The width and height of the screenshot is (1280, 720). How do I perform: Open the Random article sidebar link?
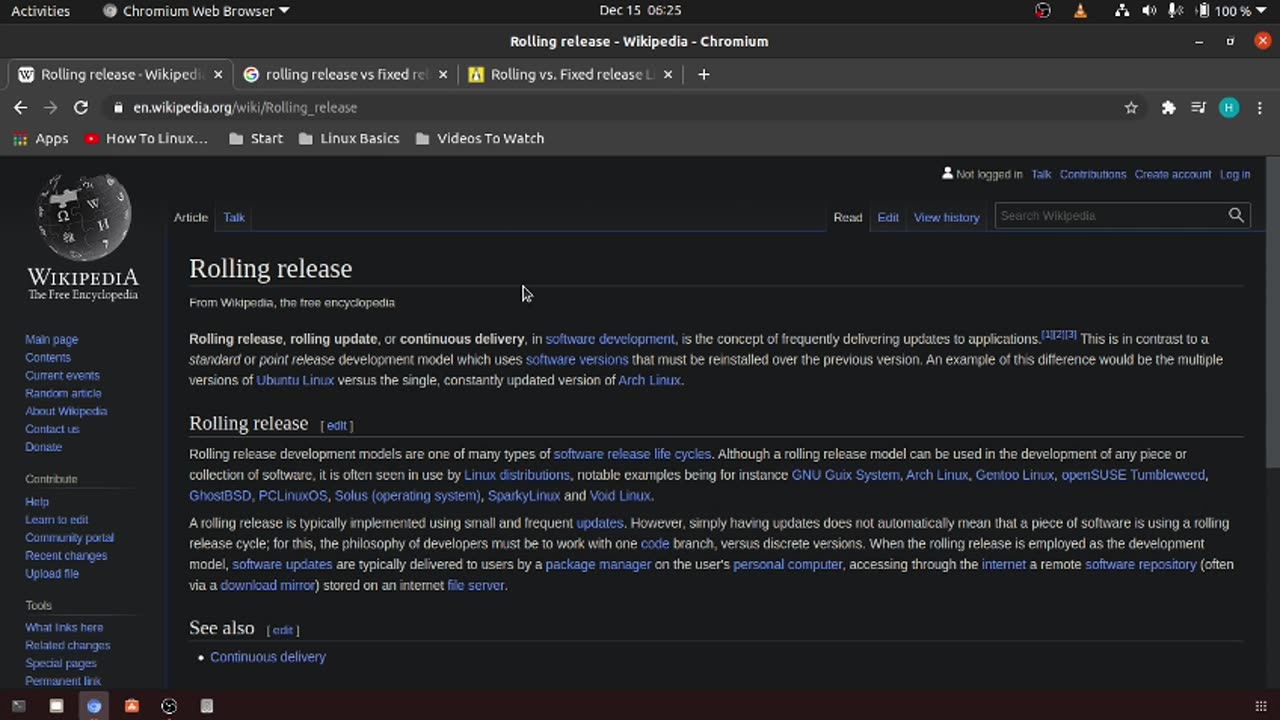63,393
